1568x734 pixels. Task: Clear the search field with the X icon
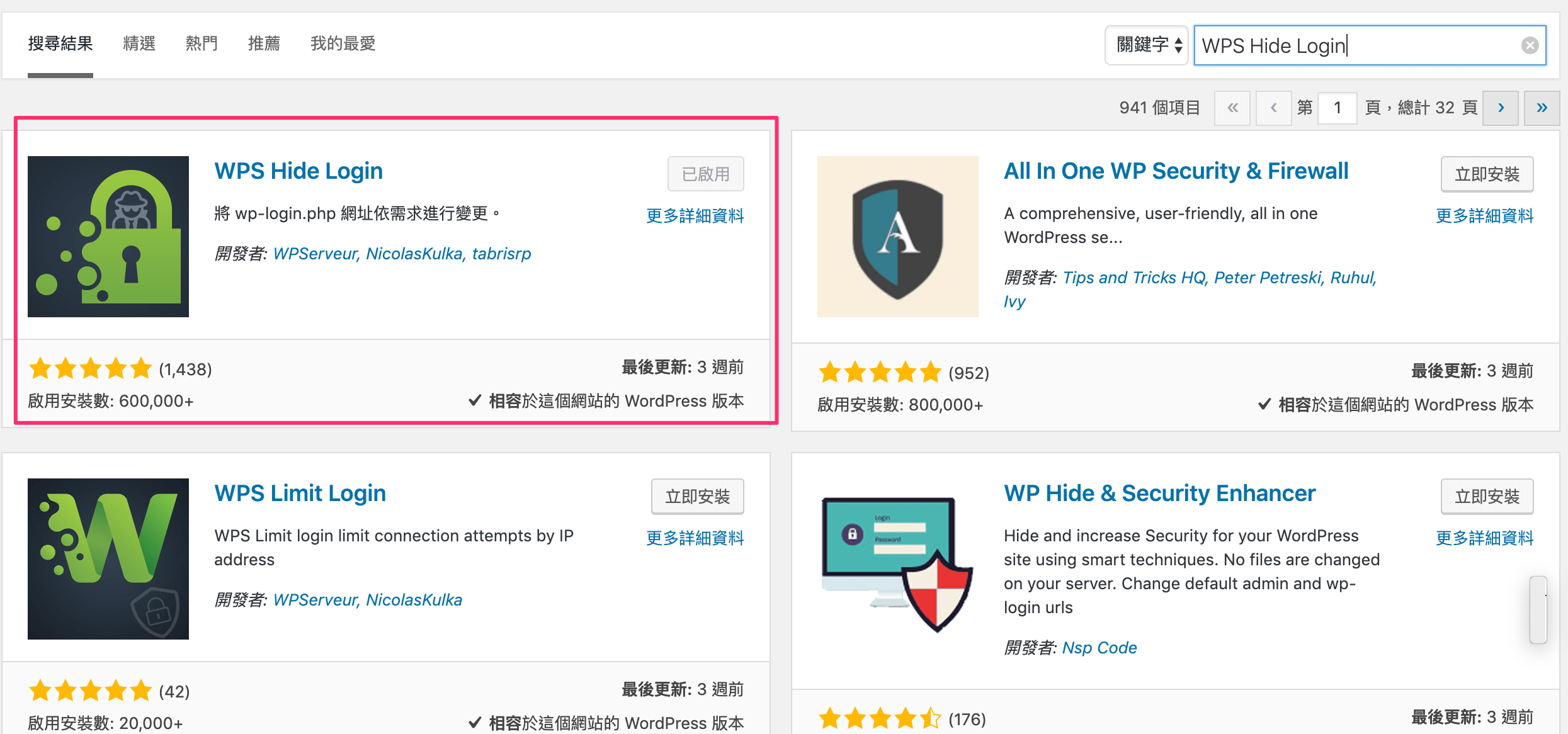tap(1530, 45)
